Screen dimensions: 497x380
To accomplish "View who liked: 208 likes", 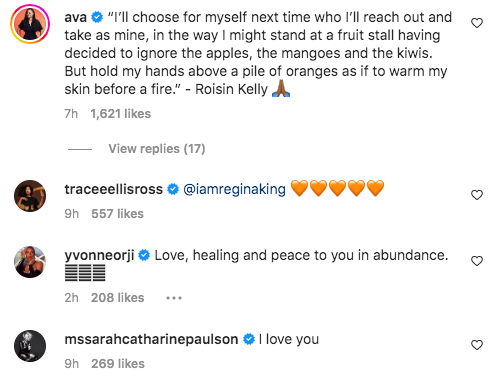I will pos(118,298).
